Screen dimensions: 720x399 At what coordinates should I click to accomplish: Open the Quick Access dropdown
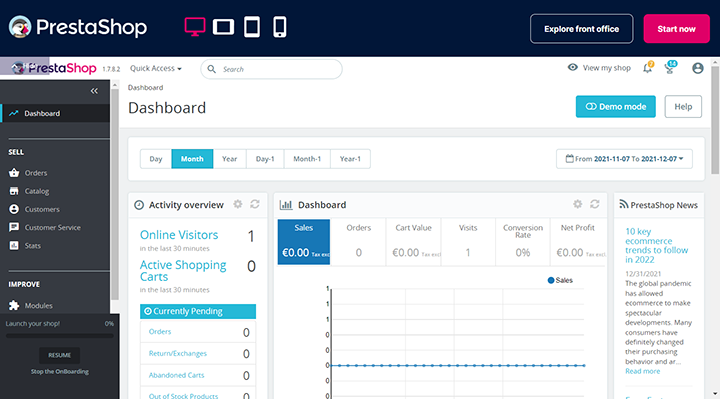click(156, 68)
